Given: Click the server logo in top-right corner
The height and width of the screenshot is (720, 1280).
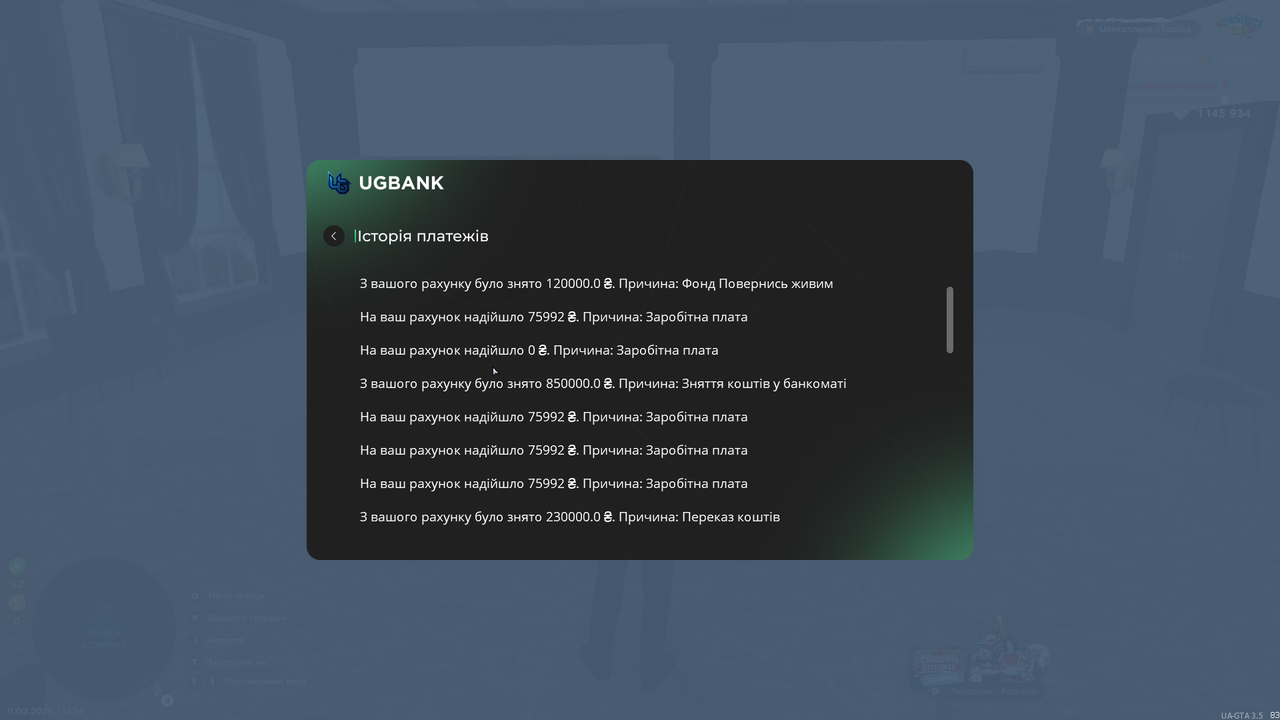Looking at the screenshot, I should 1241,26.
